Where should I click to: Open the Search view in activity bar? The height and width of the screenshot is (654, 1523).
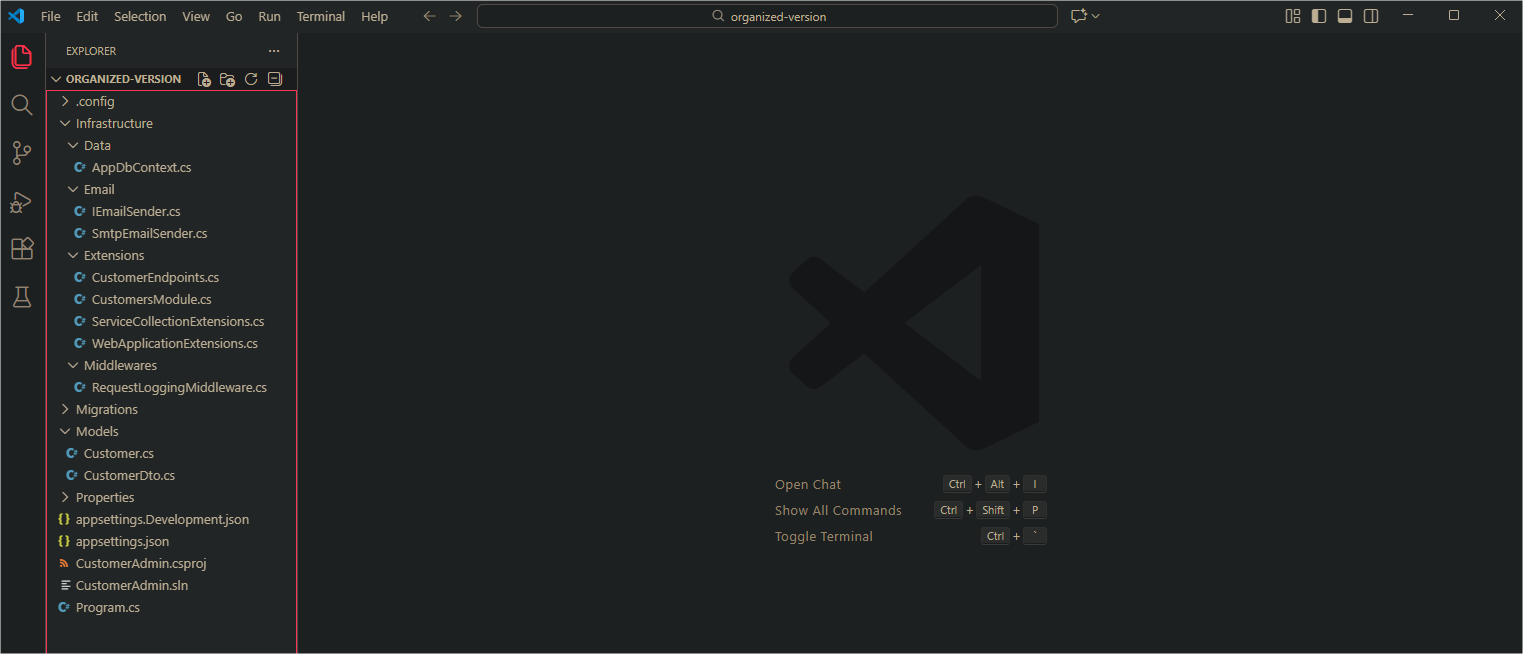22,105
